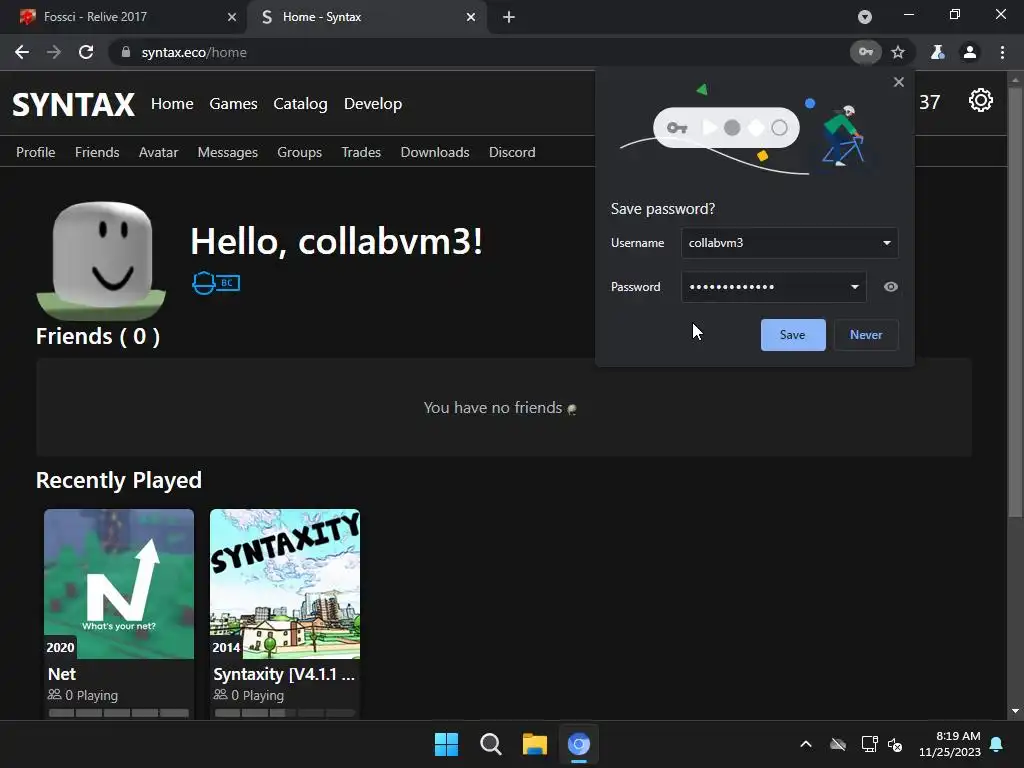The width and height of the screenshot is (1024, 768).
Task: Open the Syntaxity game thumbnail
Action: (285, 584)
